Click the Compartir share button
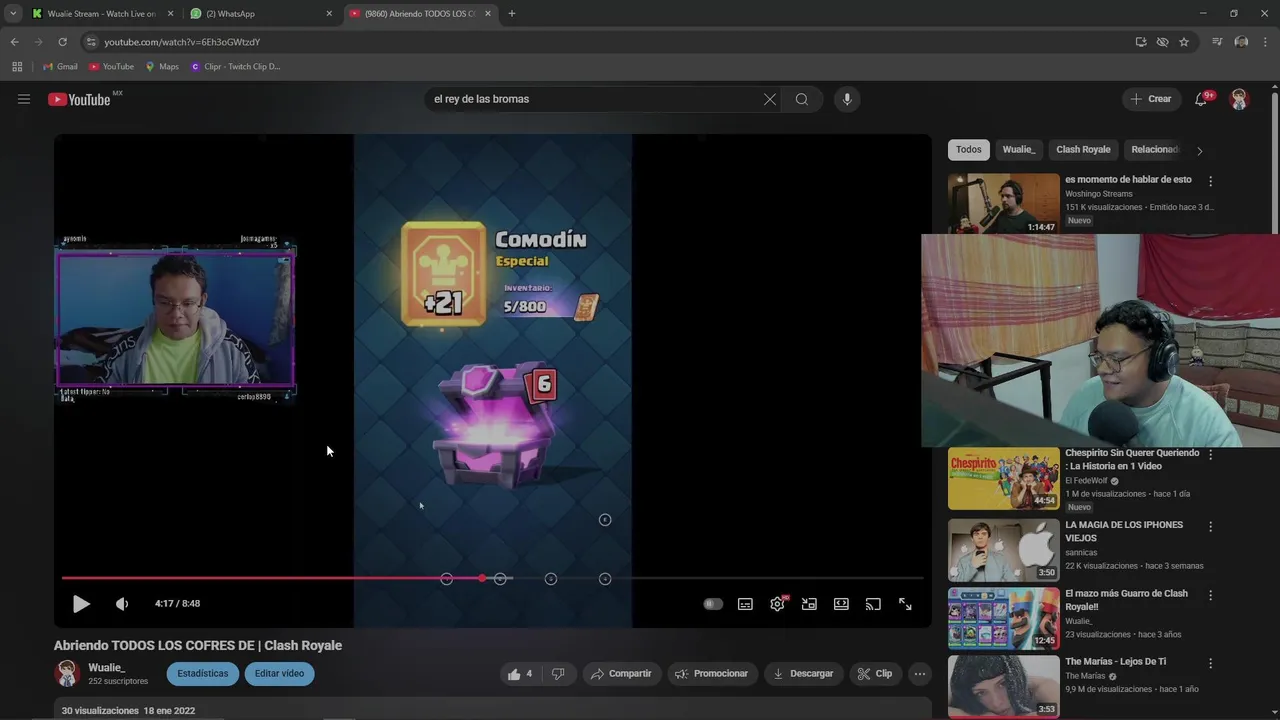This screenshot has height=720, width=1280. (621, 674)
